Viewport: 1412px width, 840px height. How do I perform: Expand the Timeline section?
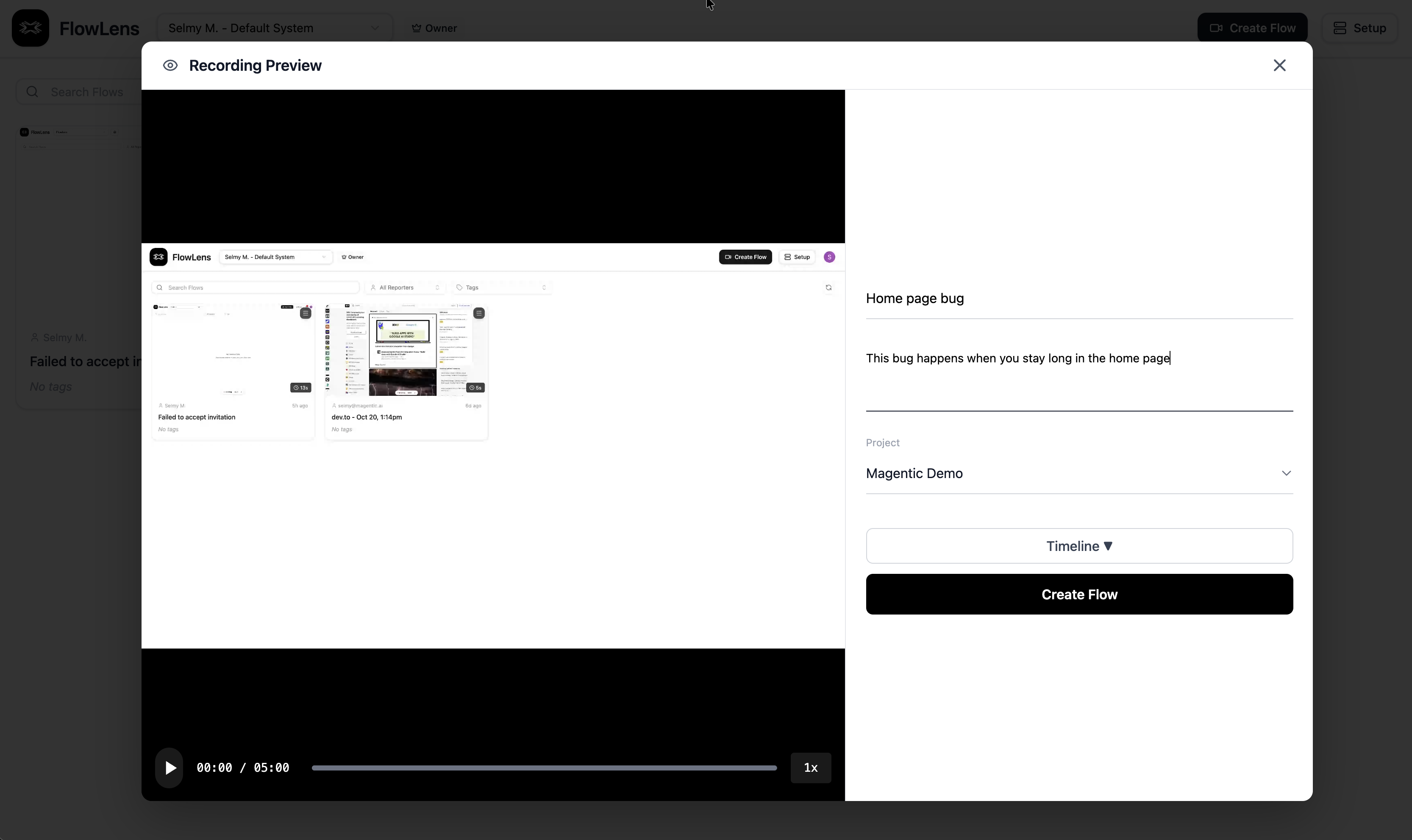[x=1078, y=545]
